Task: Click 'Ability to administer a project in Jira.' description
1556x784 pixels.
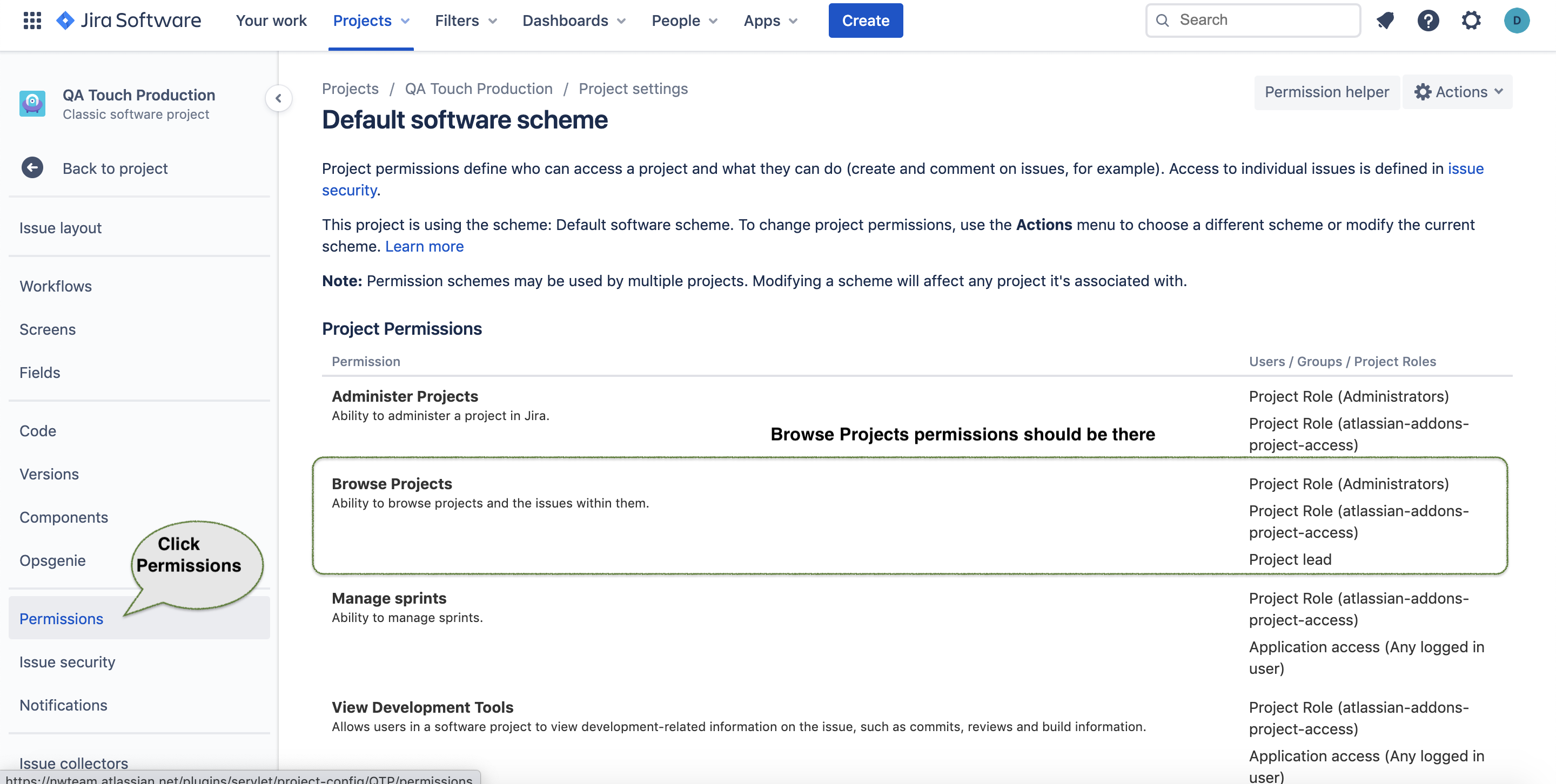Action: (x=440, y=415)
